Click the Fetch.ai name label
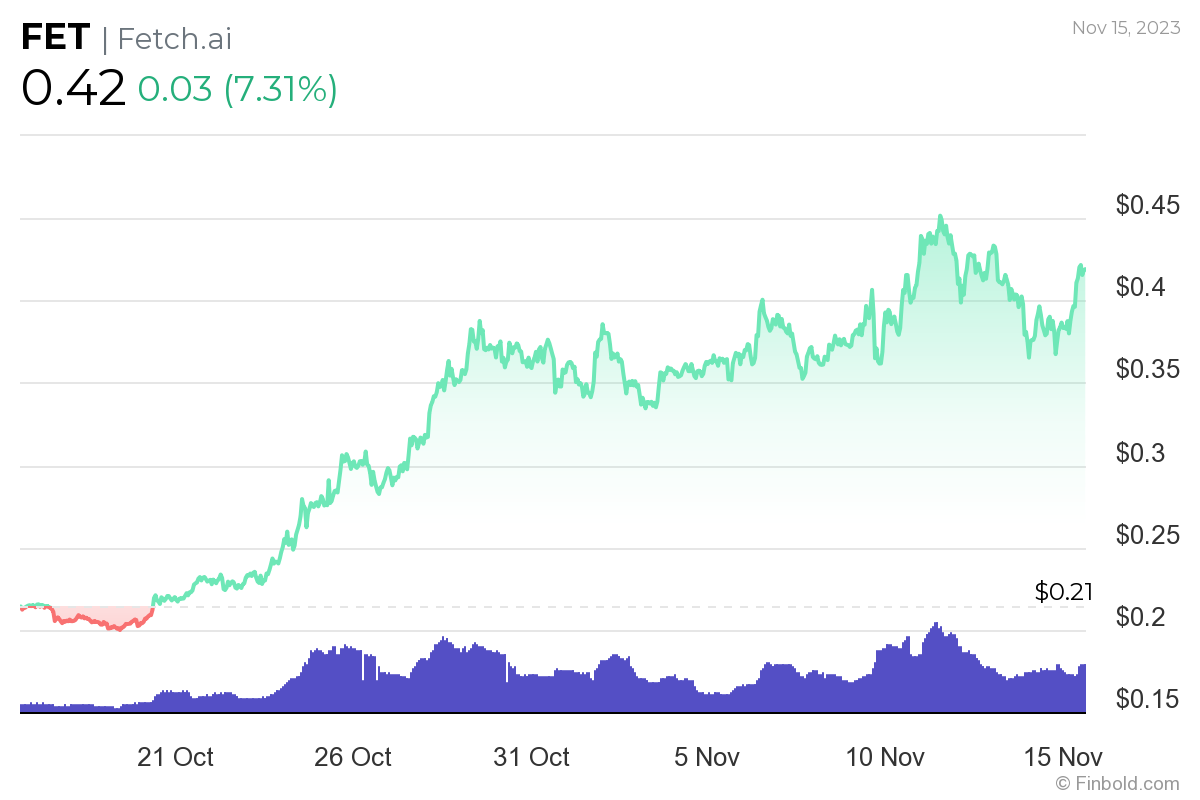This screenshot has height=800, width=1200. [174, 38]
